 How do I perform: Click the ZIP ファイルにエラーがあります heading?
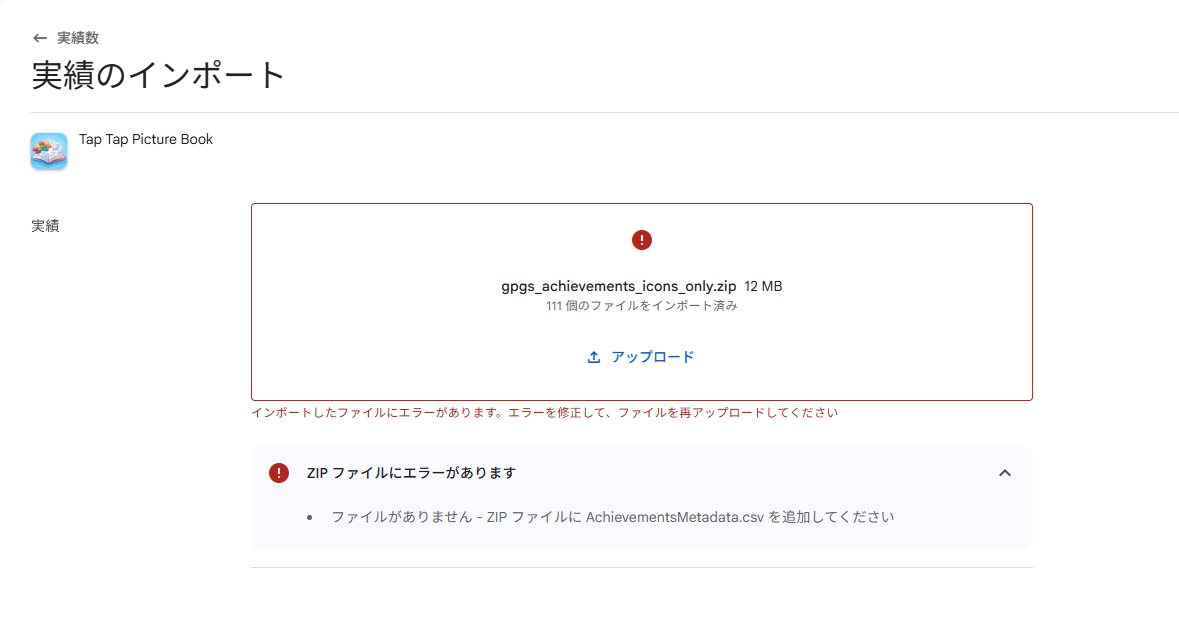[411, 473]
